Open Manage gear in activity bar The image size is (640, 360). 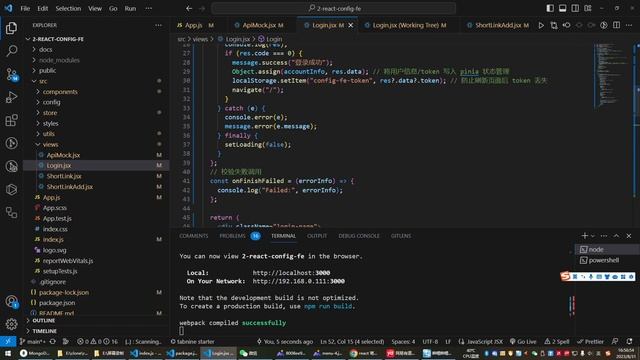[x=11, y=324]
